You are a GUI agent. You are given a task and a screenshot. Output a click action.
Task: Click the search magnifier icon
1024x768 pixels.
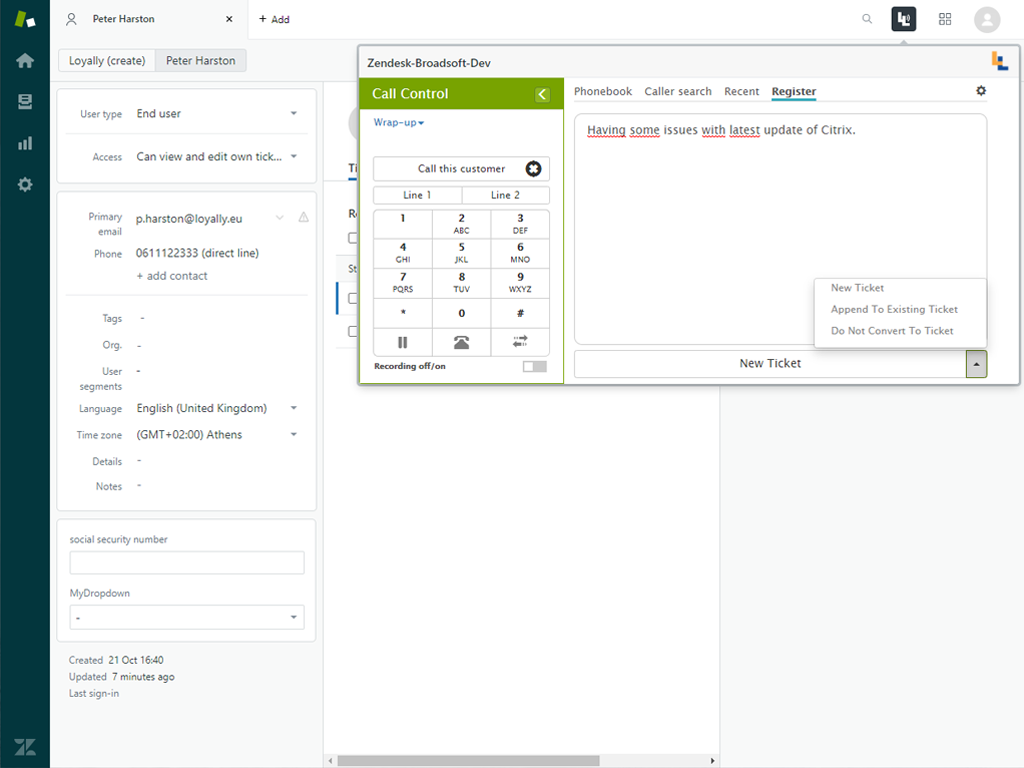[x=867, y=19]
